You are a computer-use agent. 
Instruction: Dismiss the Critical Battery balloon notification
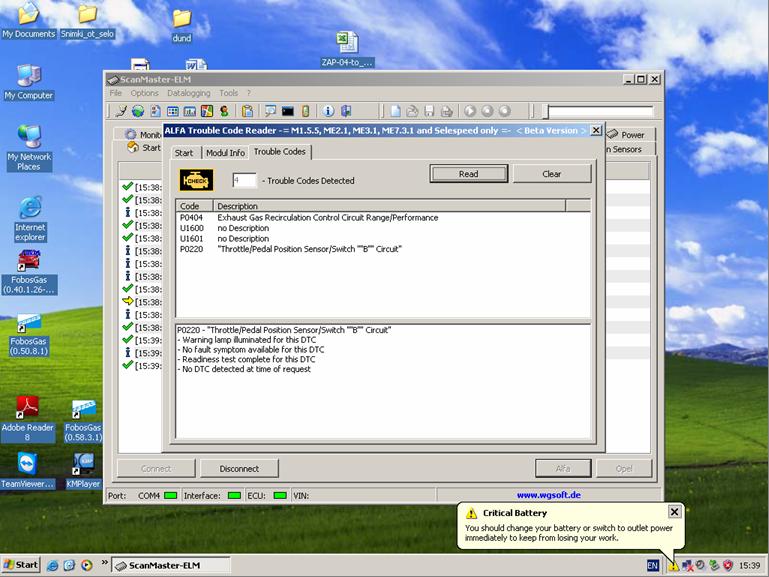coord(674,512)
